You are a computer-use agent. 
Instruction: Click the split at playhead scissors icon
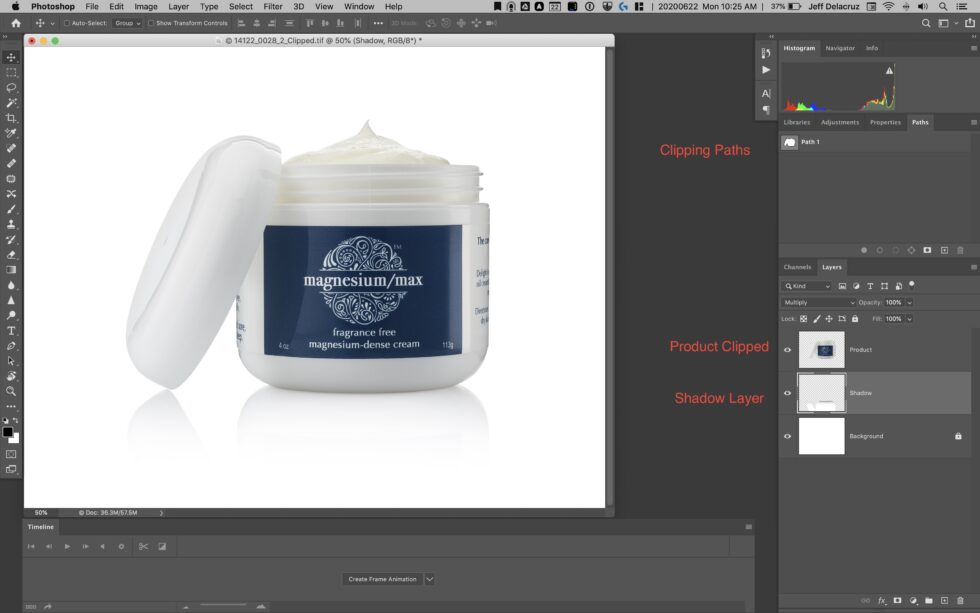(x=143, y=546)
